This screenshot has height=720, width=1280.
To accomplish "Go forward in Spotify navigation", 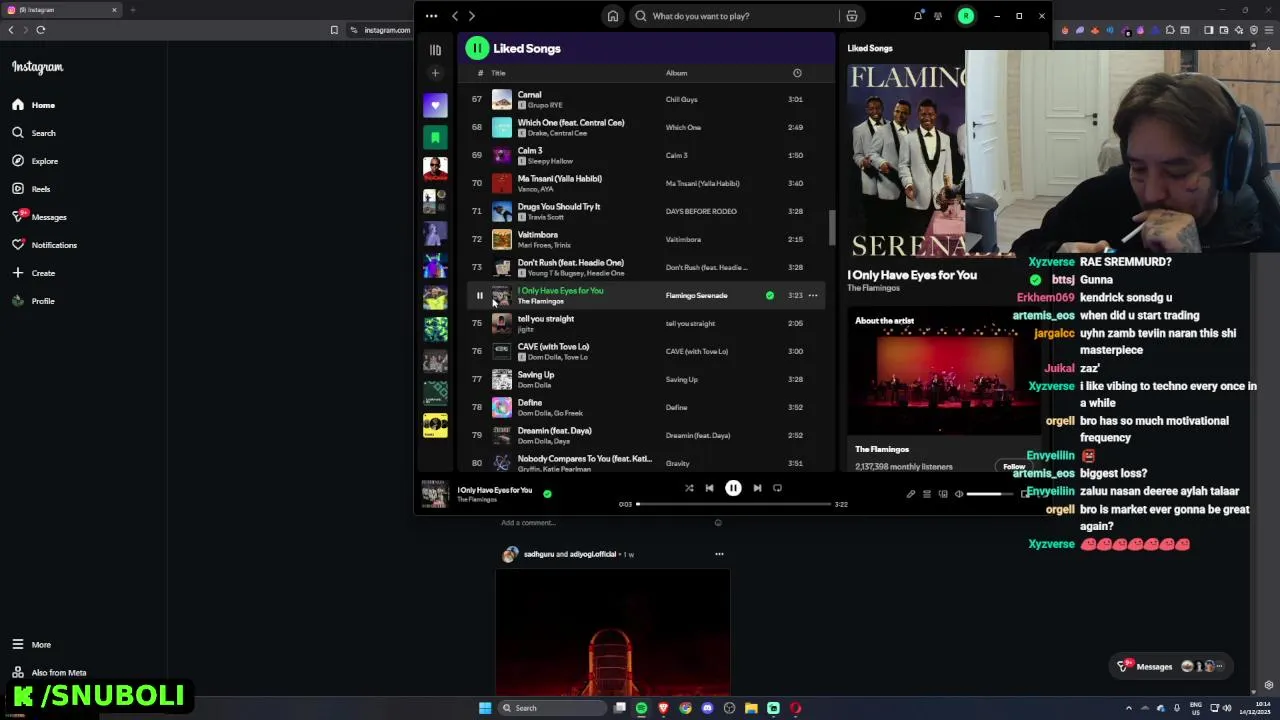I will click(x=472, y=16).
